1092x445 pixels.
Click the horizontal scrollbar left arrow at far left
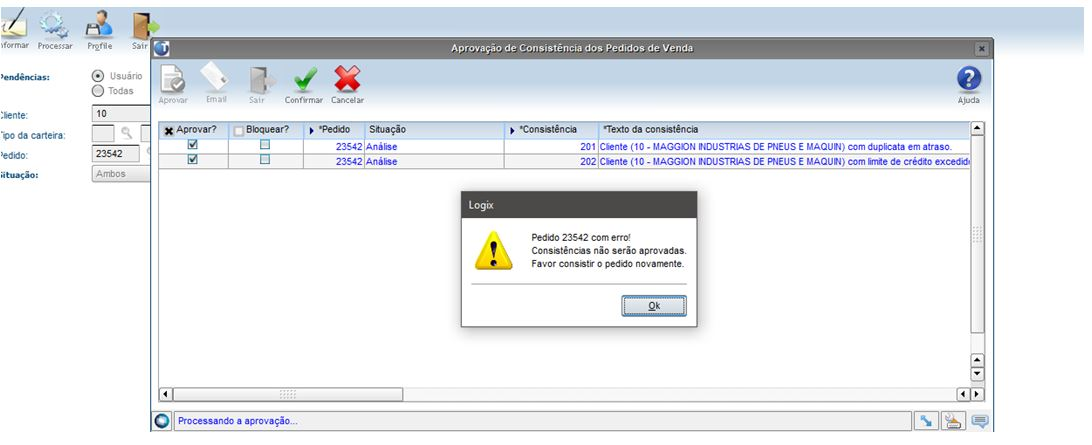pos(166,394)
